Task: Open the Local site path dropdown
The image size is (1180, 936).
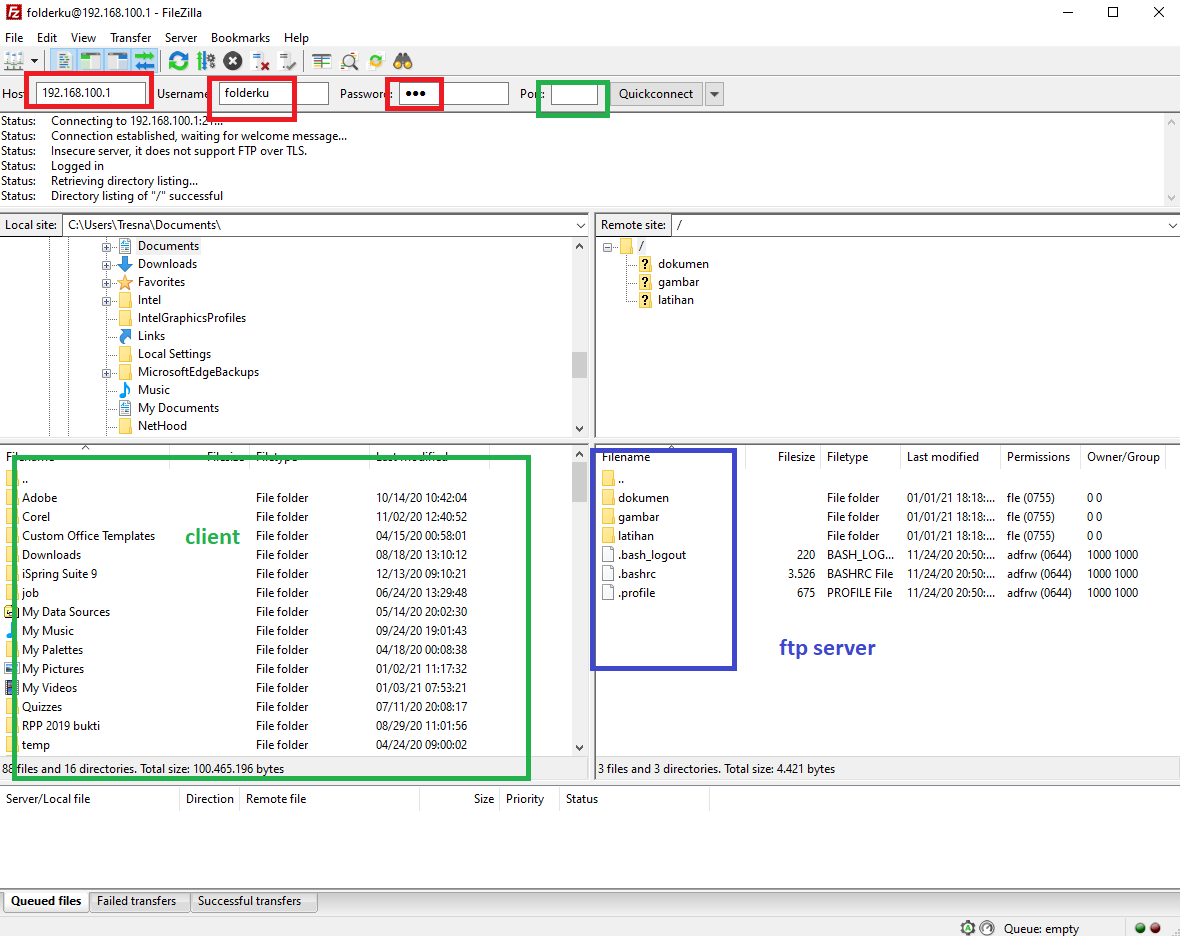Action: (580, 225)
